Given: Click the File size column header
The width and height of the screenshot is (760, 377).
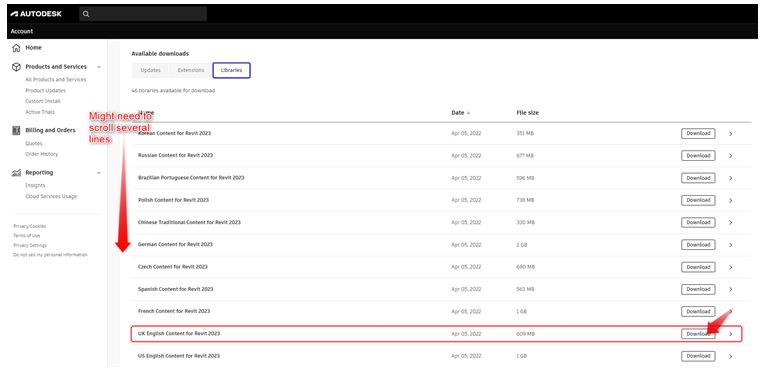Looking at the screenshot, I should pos(527,113).
